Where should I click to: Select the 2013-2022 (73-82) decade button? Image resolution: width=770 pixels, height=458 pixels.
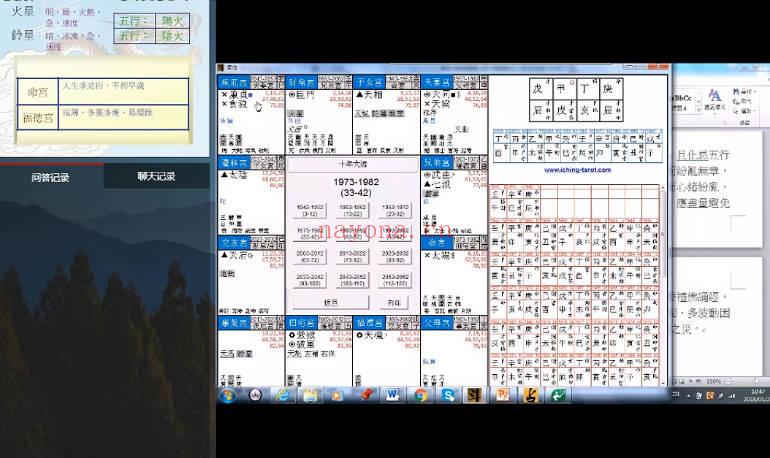click(353, 257)
